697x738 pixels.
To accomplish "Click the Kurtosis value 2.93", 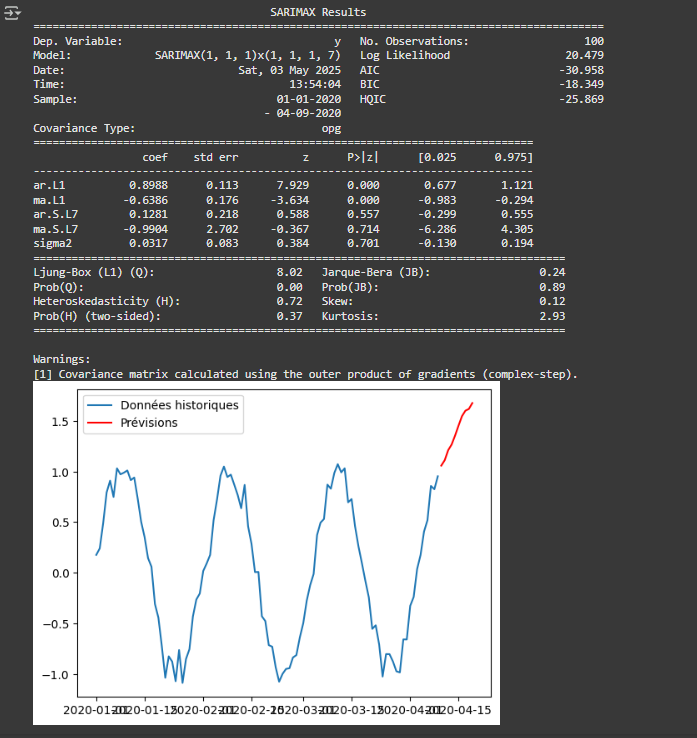I will (552, 317).
